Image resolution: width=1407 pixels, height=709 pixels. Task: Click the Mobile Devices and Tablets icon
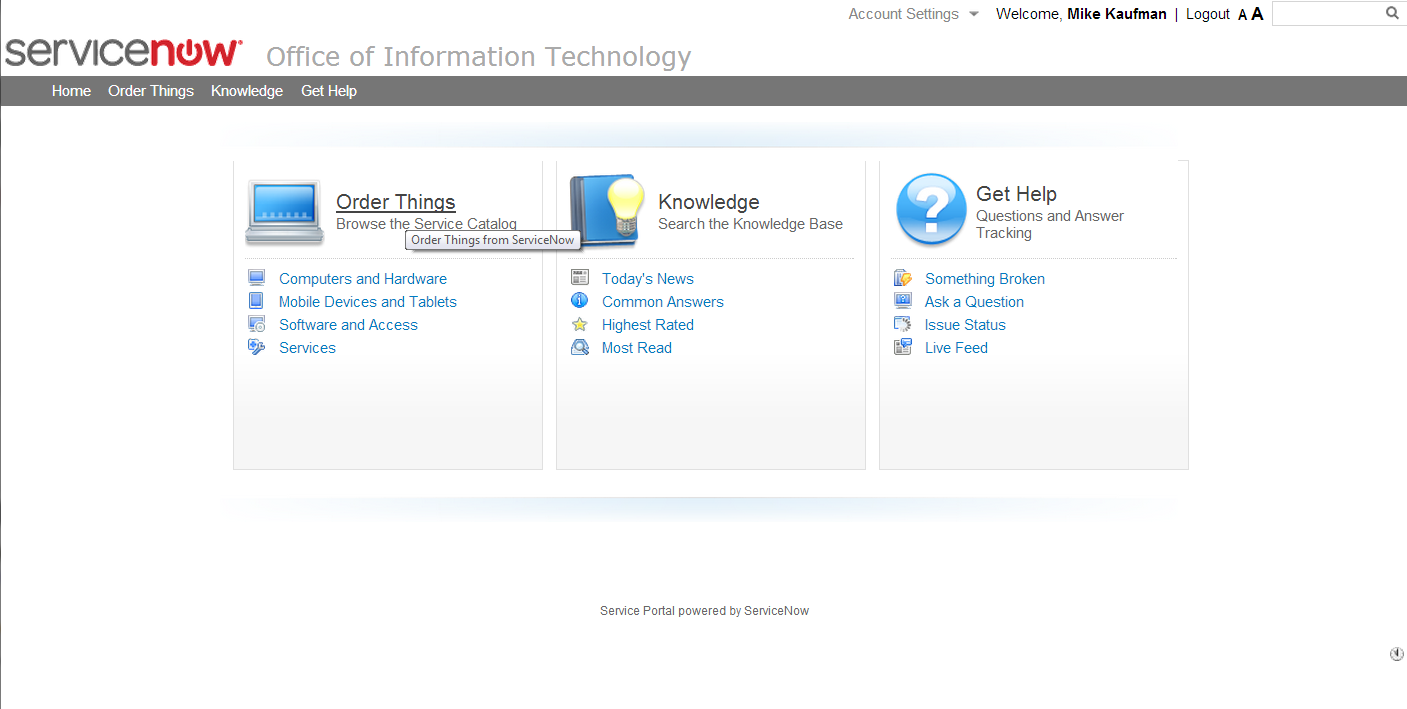[257, 301]
